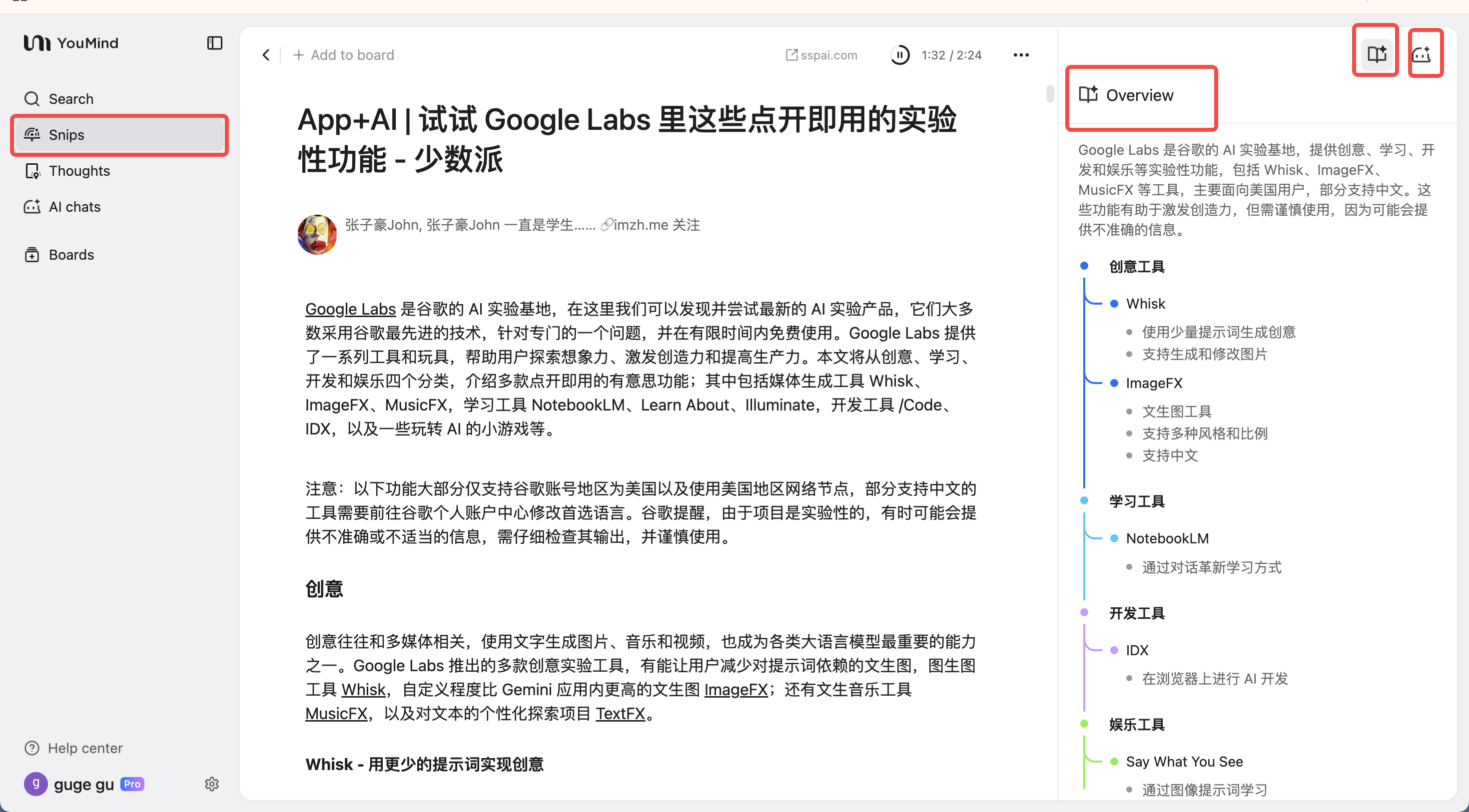Open the AI chat panel icon at top right
The image size is (1469, 812).
point(1422,54)
